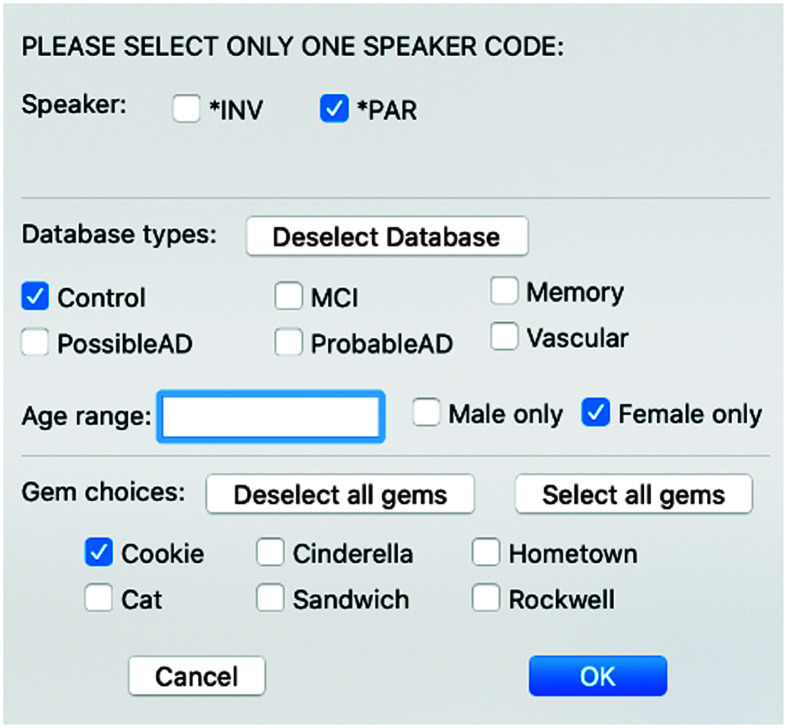Uncheck the Control database type

pyautogui.click(x=35, y=297)
